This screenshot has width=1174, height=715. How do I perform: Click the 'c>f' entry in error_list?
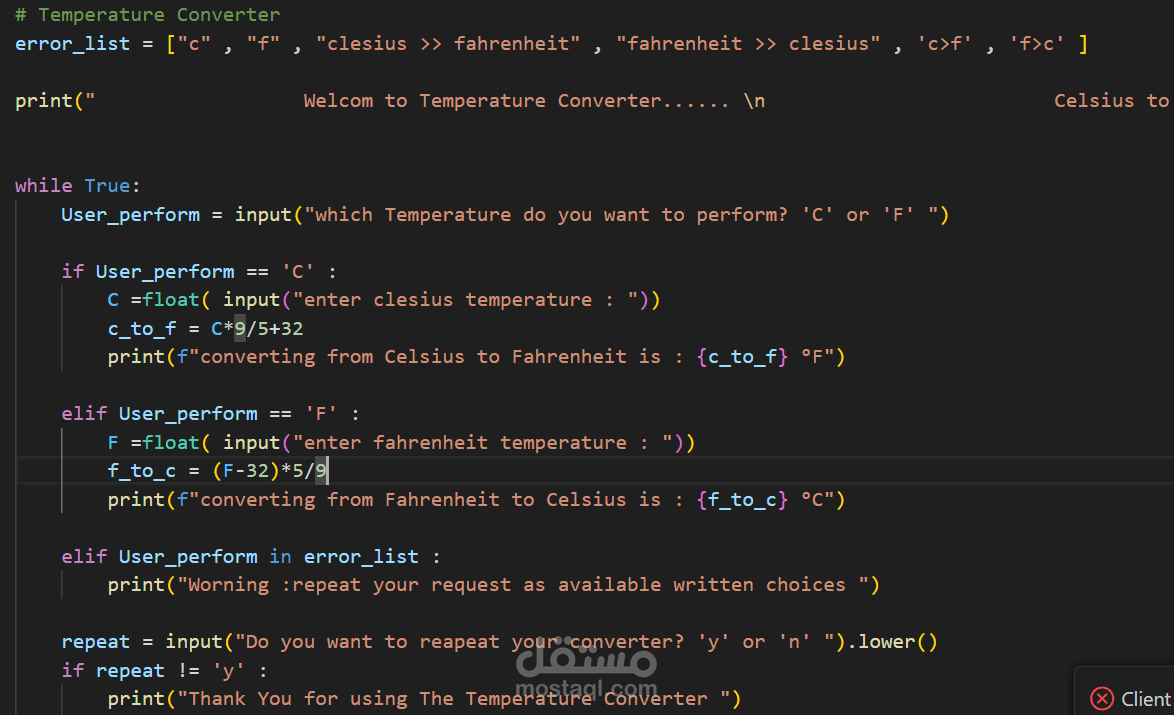click(944, 43)
